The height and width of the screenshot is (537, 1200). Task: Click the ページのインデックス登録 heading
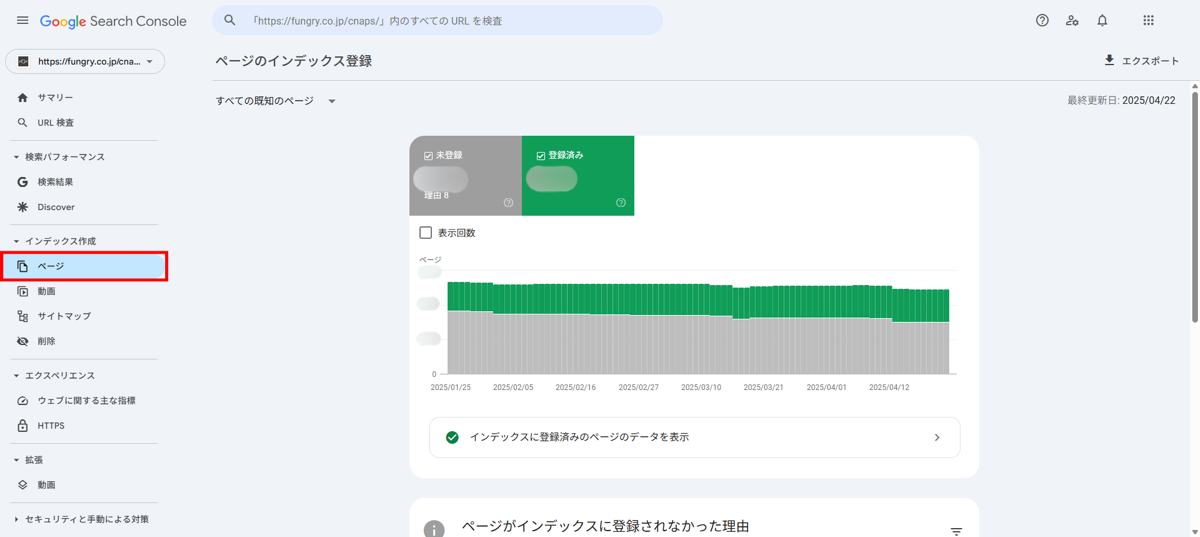tap(294, 61)
